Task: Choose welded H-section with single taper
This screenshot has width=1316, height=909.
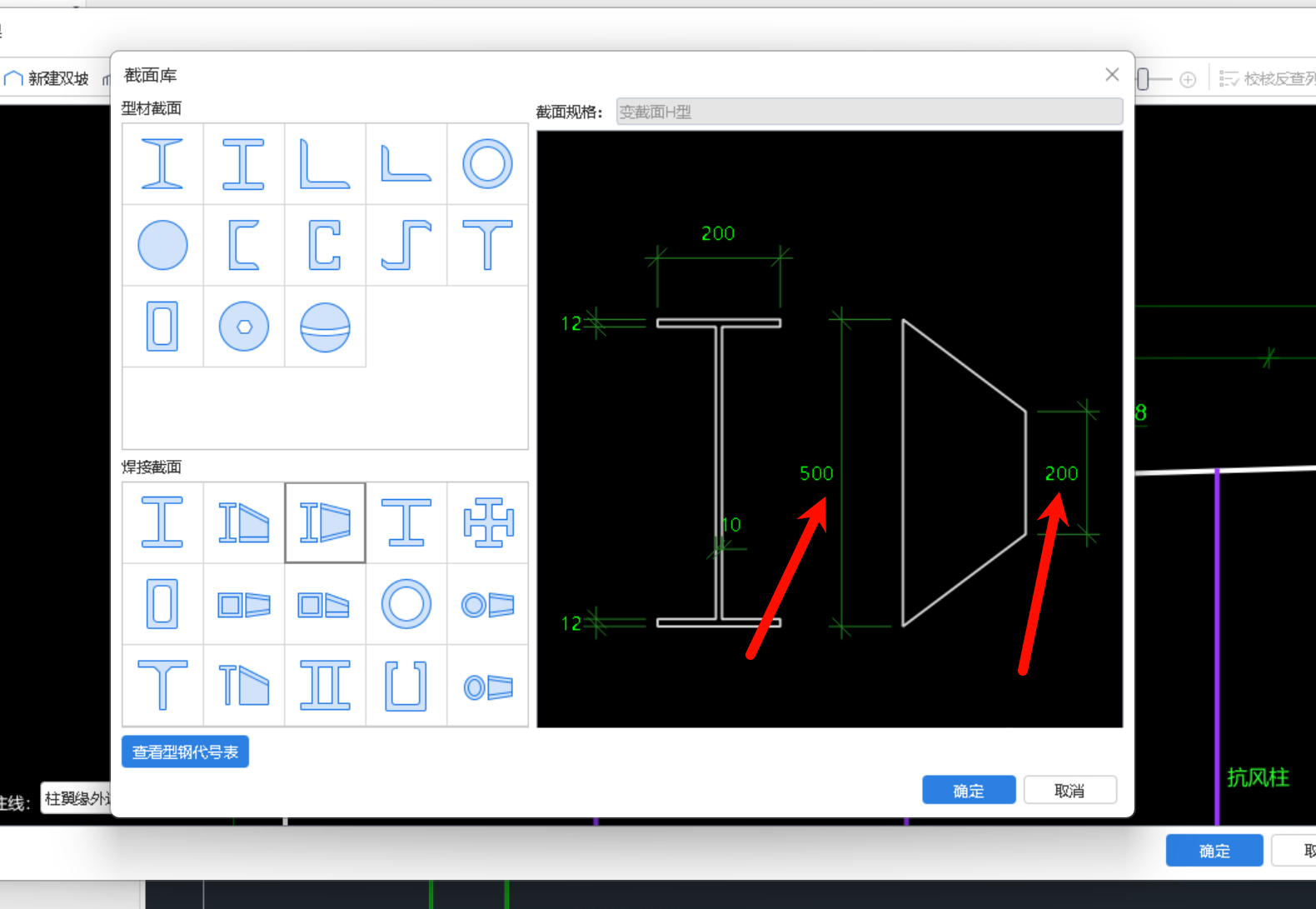Action: (x=243, y=522)
